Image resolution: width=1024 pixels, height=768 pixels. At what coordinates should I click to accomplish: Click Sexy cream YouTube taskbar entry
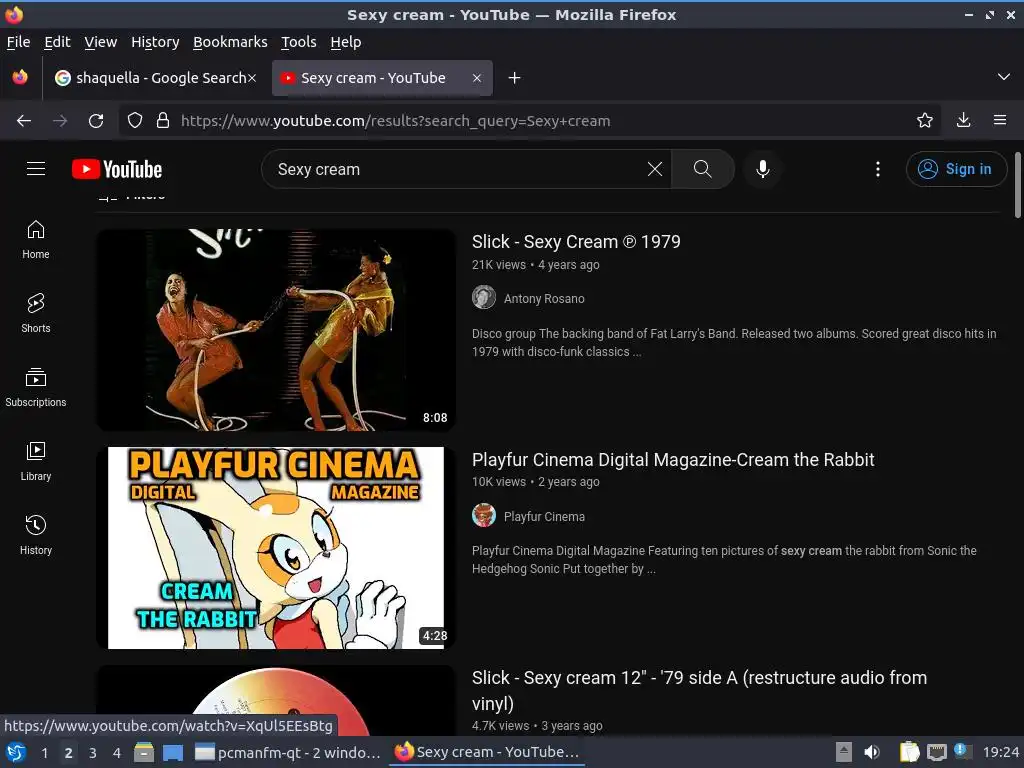click(x=487, y=752)
